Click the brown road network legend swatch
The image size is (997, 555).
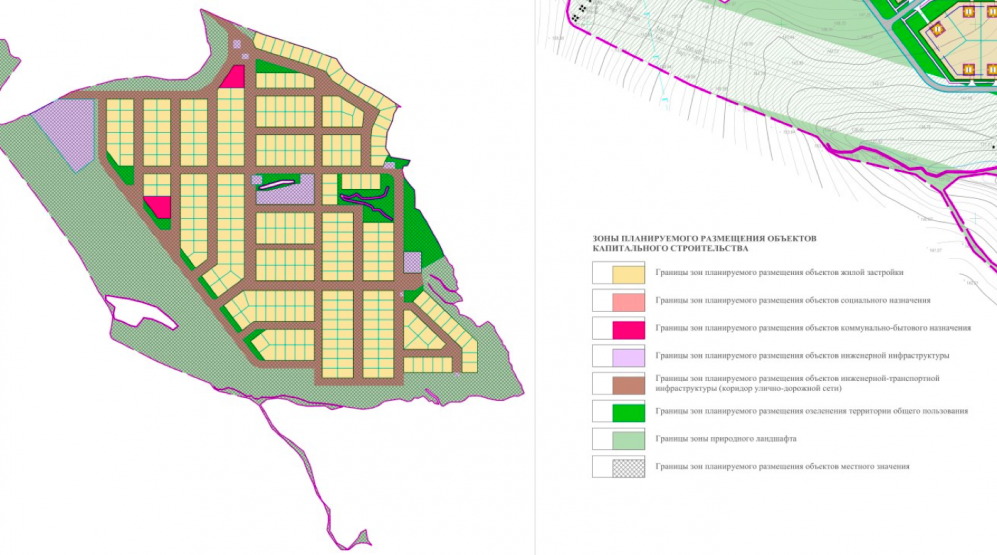pyautogui.click(x=628, y=384)
